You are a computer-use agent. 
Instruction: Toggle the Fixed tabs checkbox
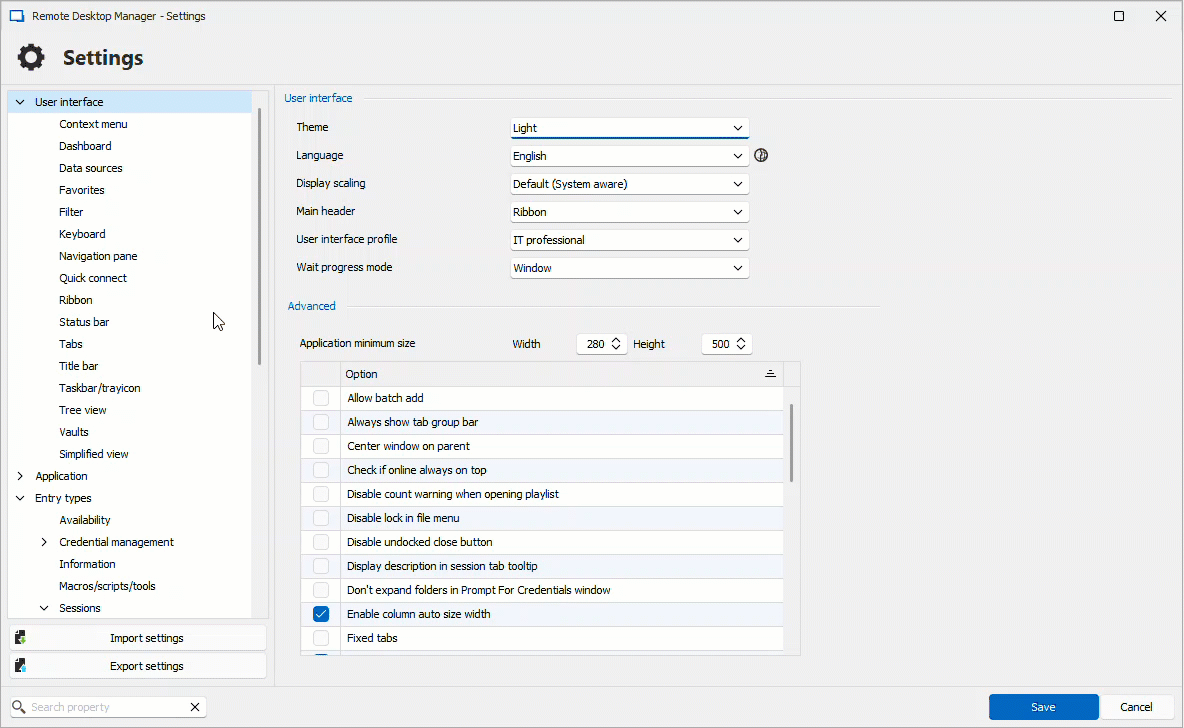pyautogui.click(x=321, y=638)
